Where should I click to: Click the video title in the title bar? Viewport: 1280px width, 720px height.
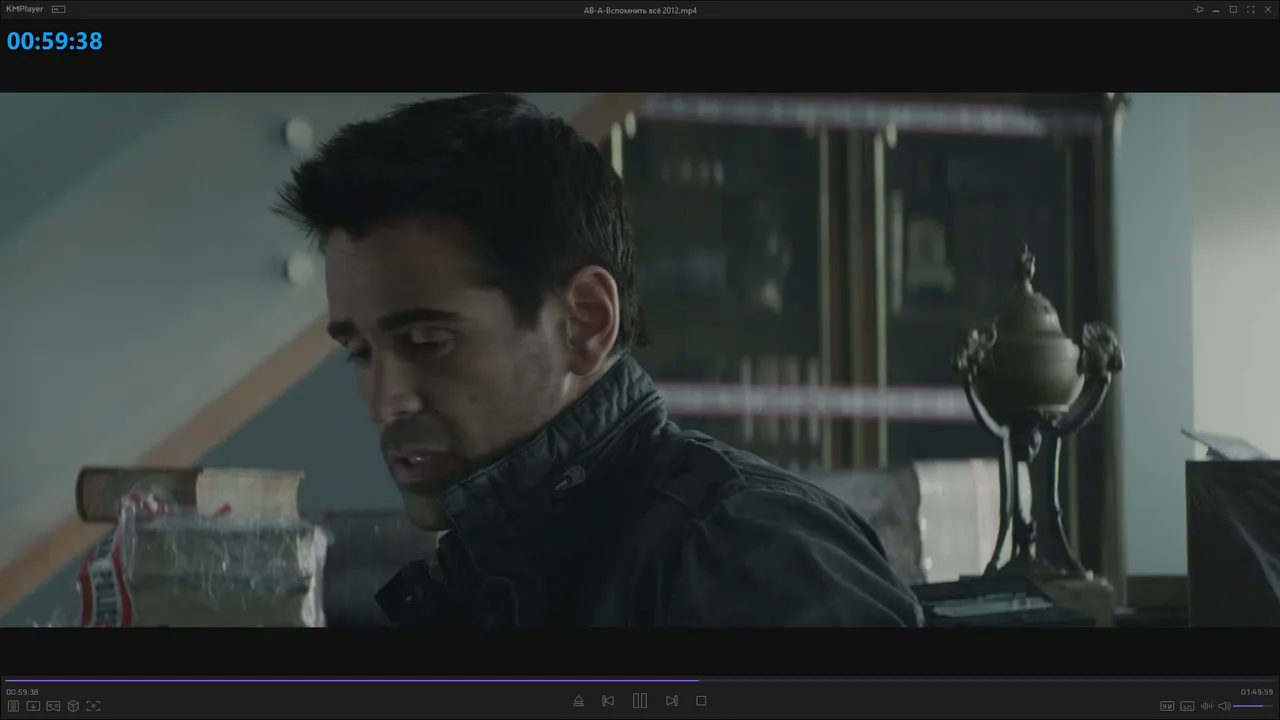coord(640,10)
